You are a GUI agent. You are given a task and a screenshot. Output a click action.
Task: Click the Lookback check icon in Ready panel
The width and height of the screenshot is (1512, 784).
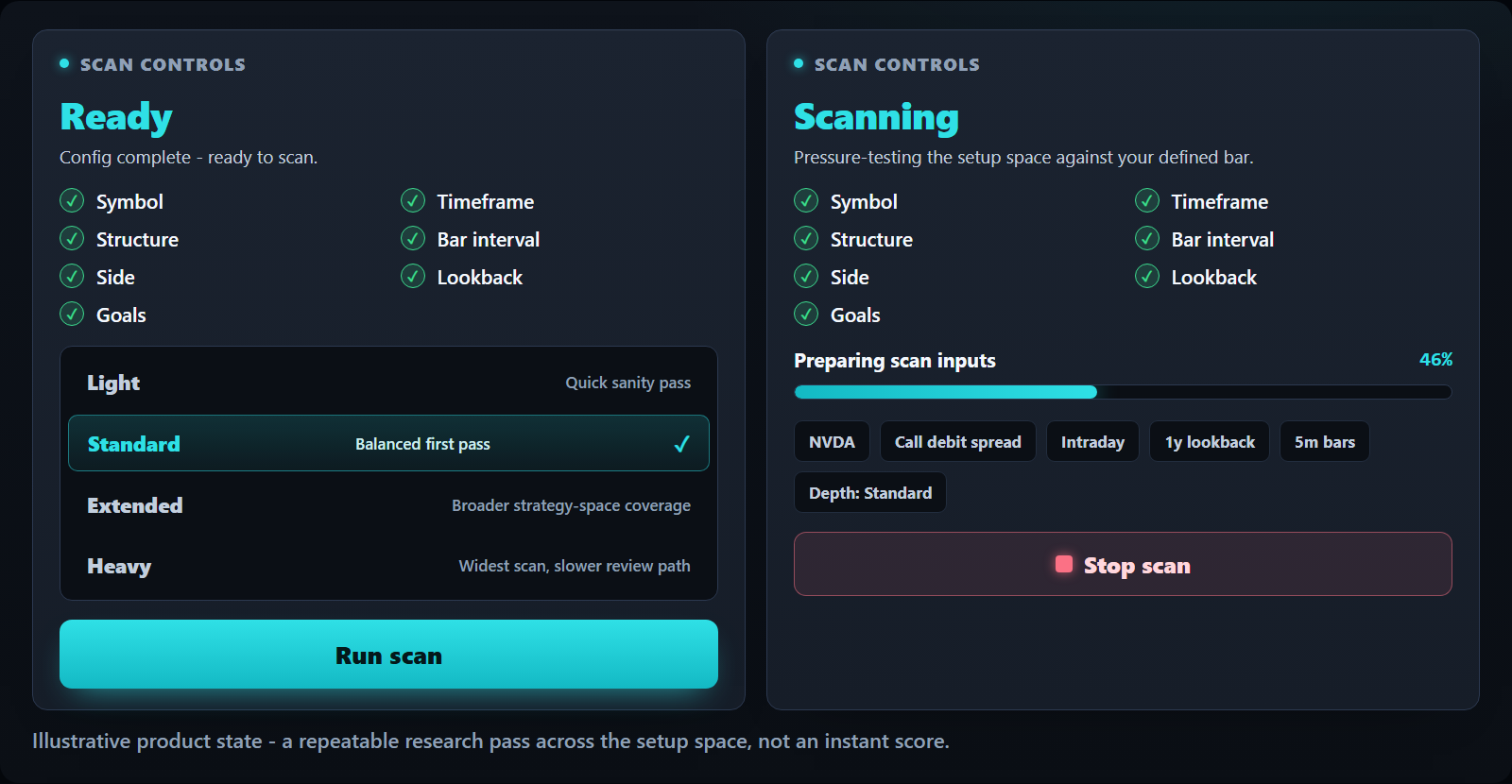(413, 276)
